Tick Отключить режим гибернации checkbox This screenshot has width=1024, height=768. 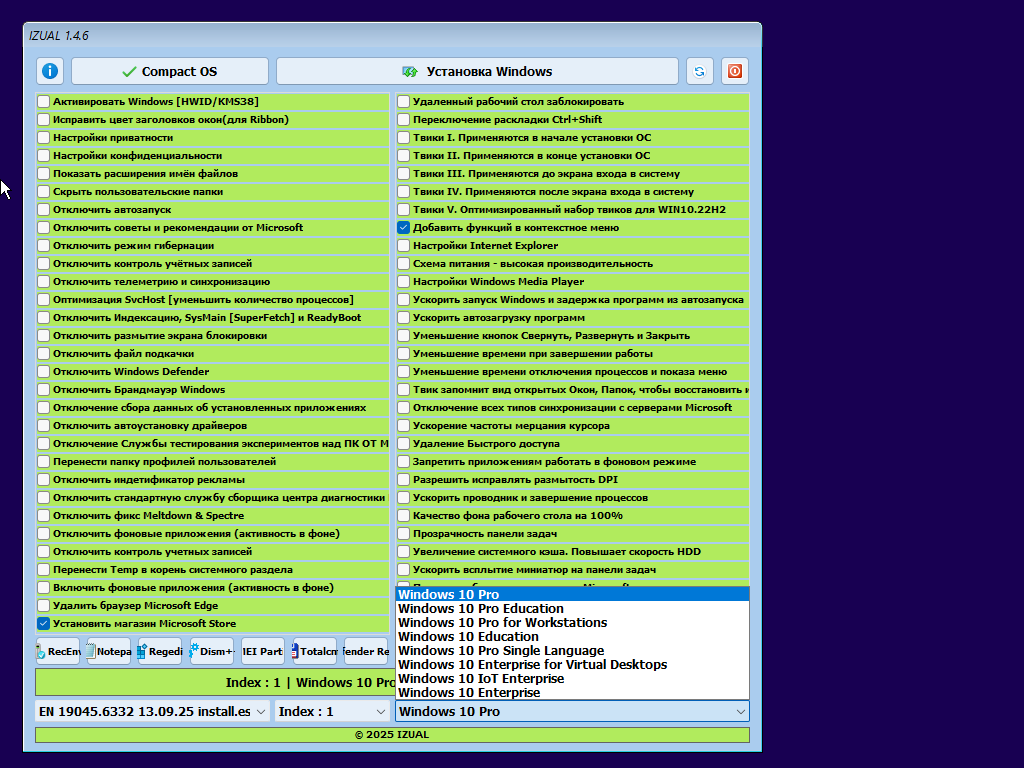tap(44, 246)
